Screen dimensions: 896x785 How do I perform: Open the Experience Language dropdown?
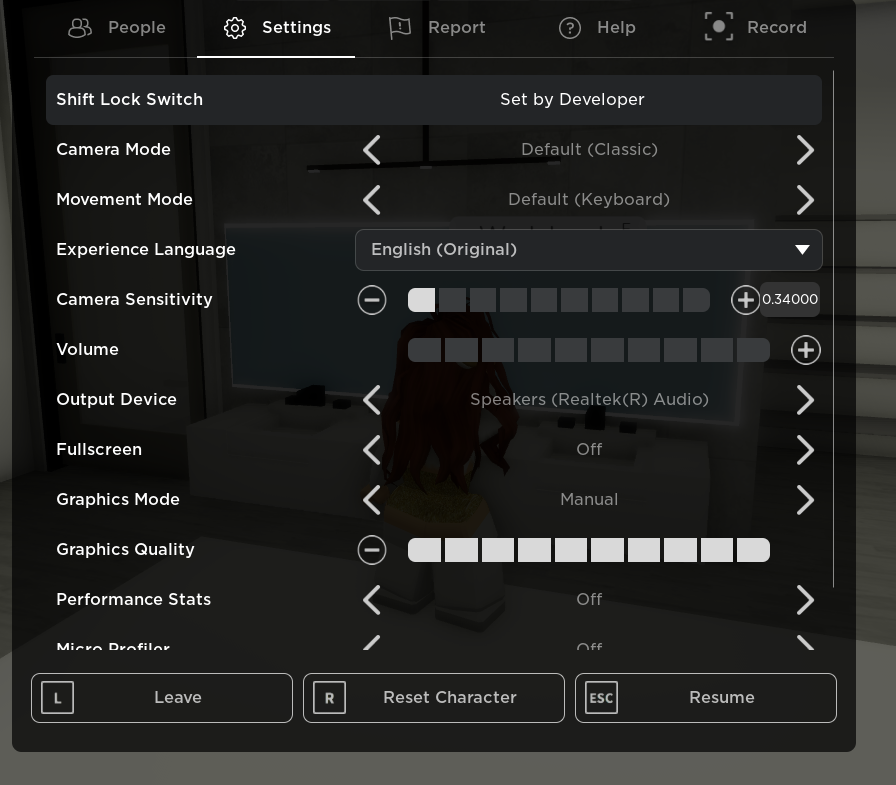point(589,250)
